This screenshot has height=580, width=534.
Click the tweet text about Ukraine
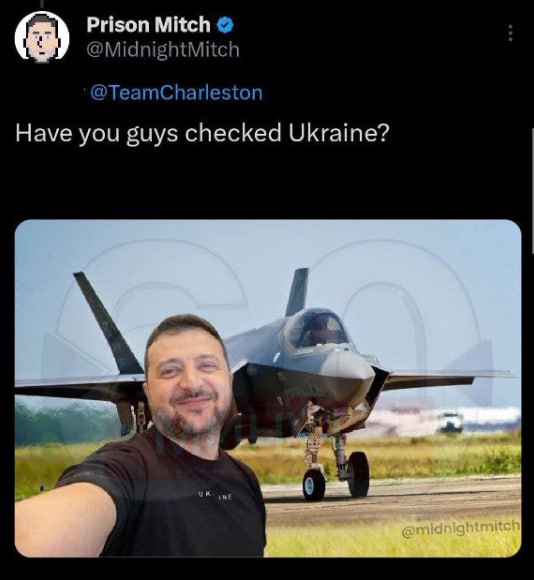tap(202, 133)
